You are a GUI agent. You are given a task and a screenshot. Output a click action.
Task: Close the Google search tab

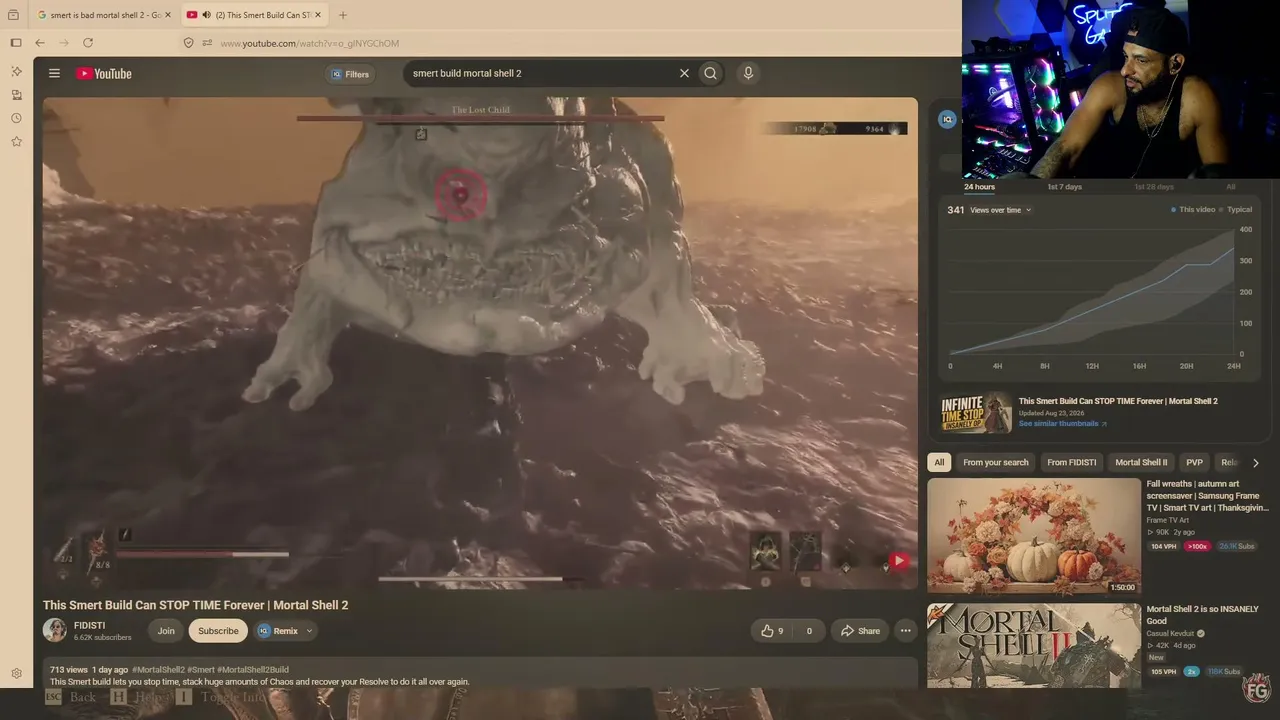[168, 15]
